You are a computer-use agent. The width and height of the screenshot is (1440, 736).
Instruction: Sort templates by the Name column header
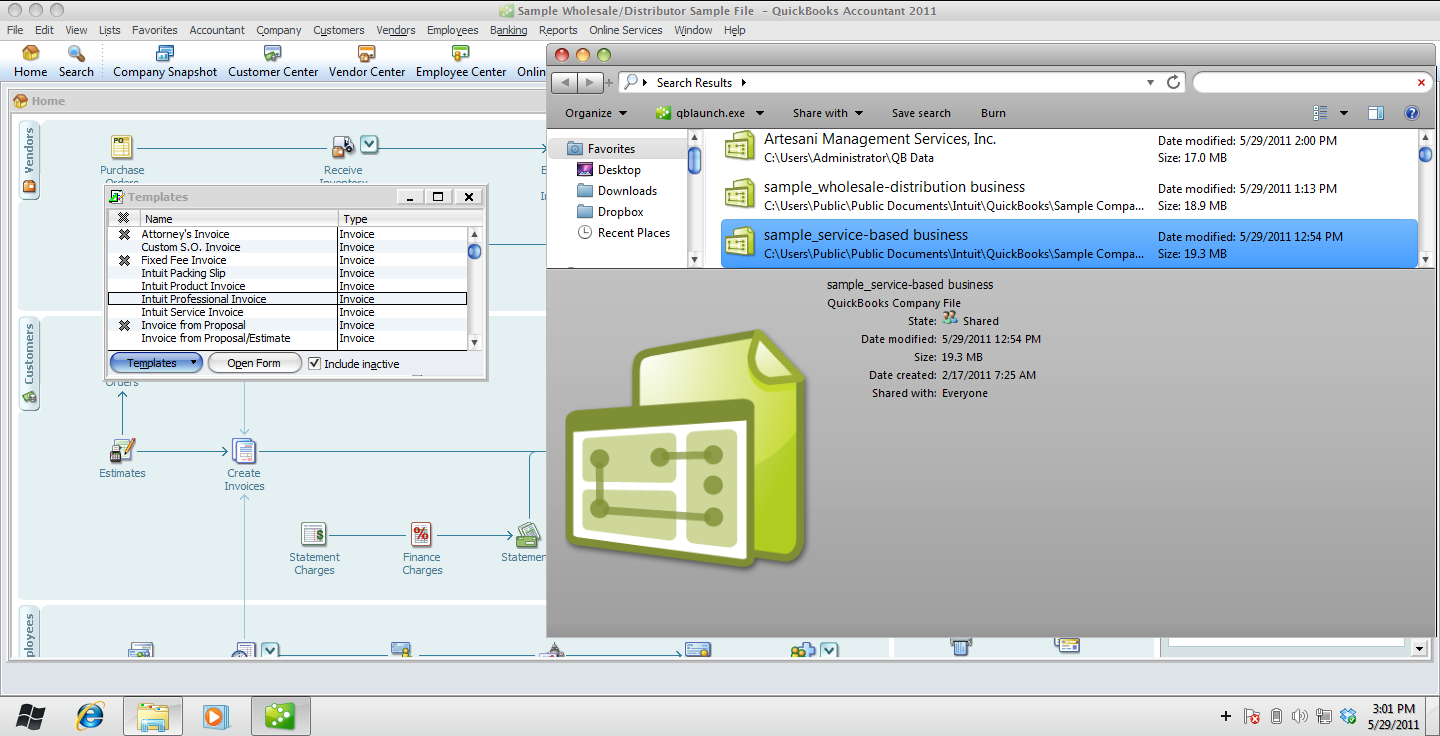pyautogui.click(x=238, y=218)
